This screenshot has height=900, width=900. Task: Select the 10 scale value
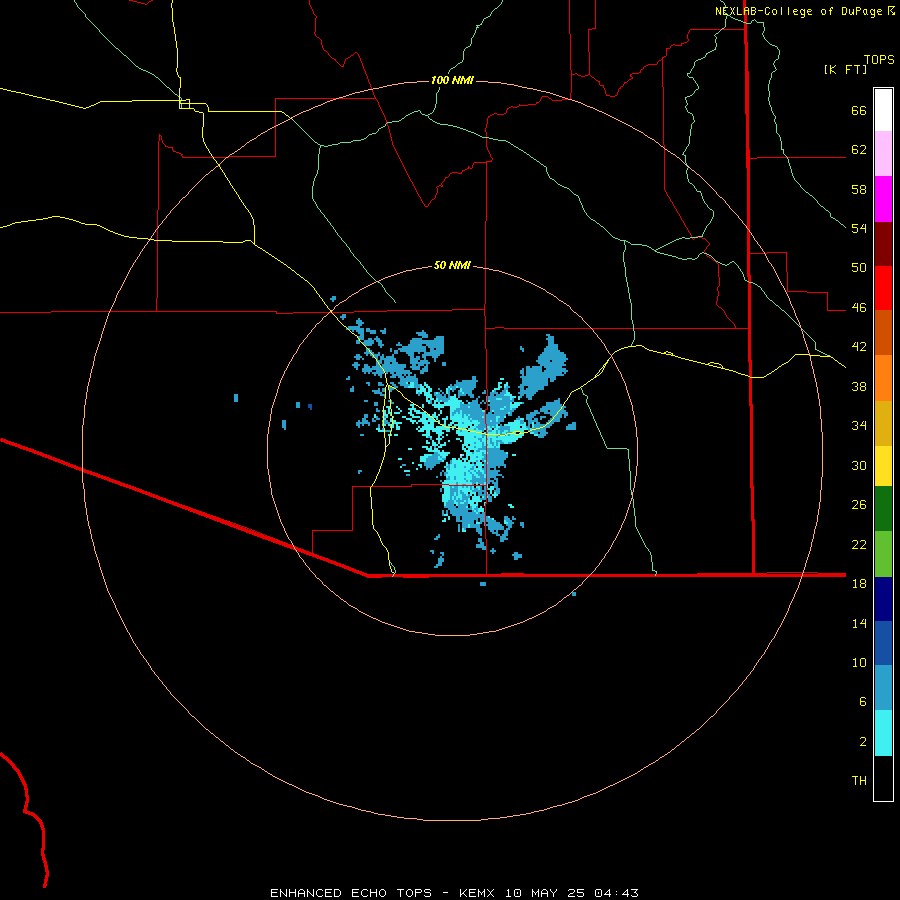pyautogui.click(x=859, y=662)
